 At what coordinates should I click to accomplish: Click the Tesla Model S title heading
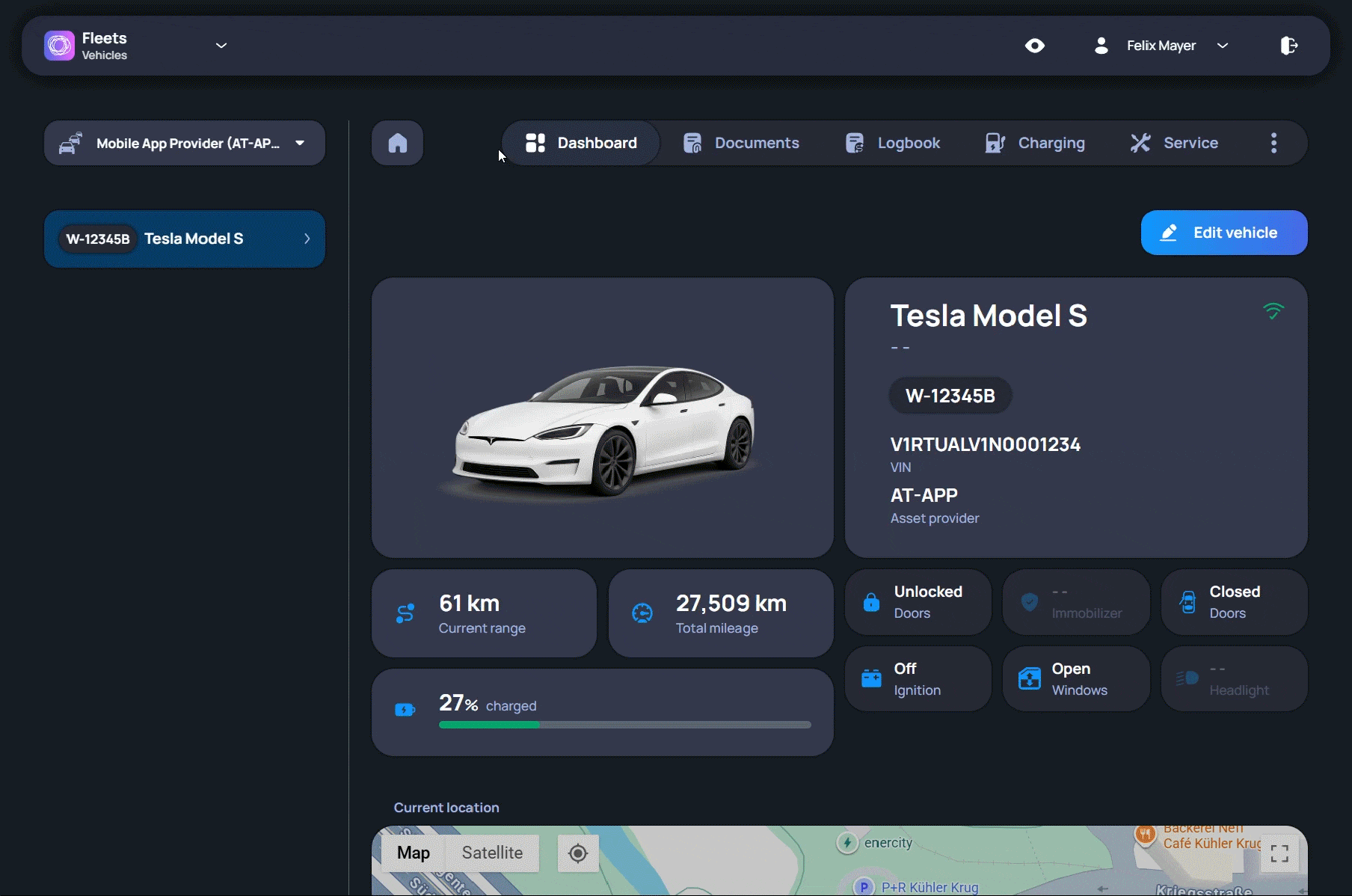989,316
